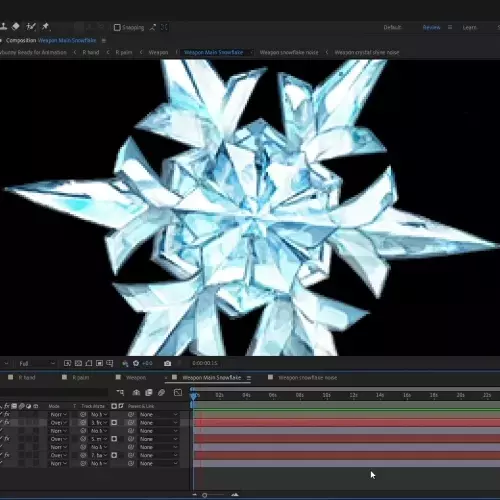The image size is (500, 500).
Task: Click the timeline zoom in mountain icon
Action: coord(235,495)
